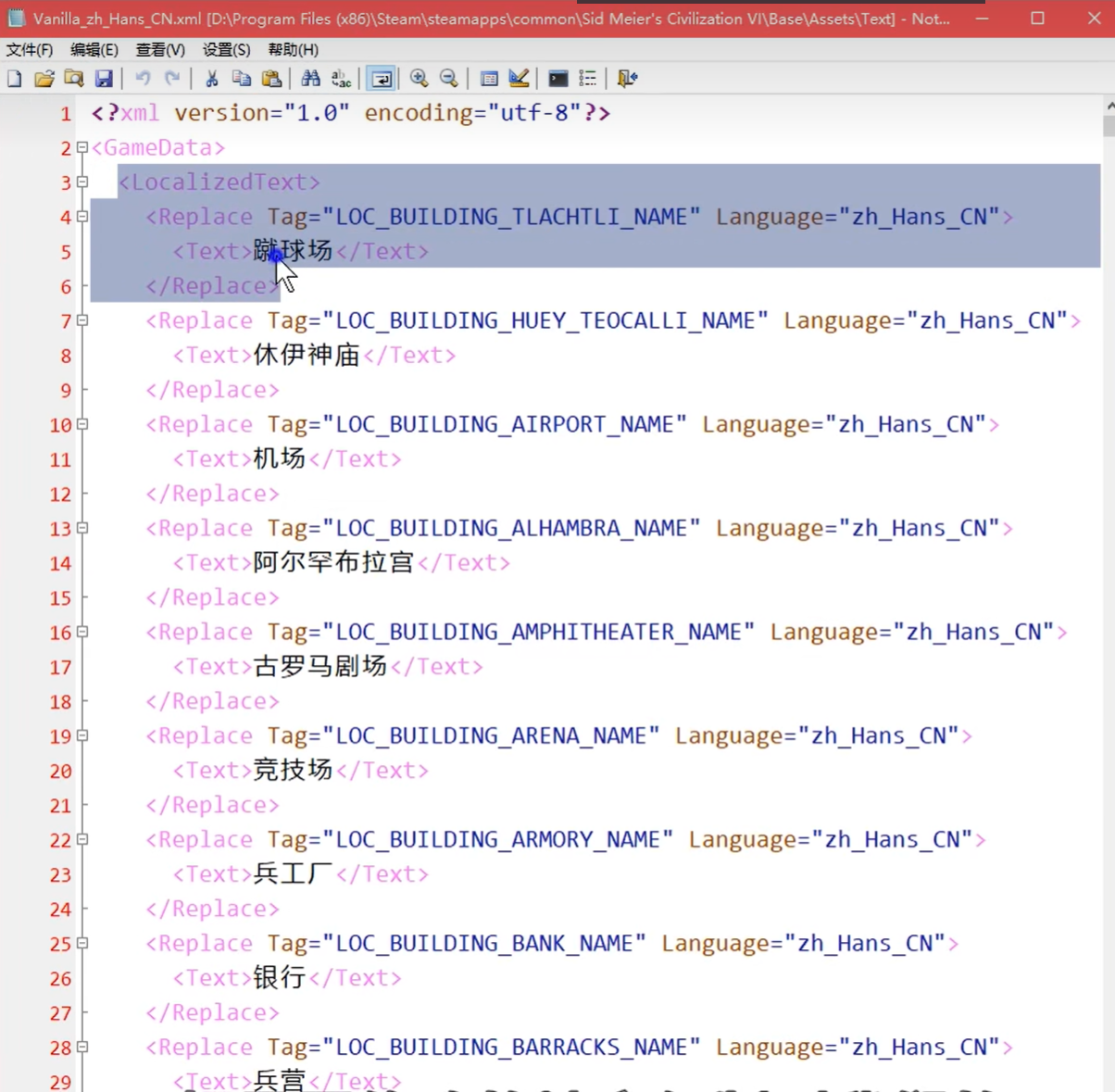Open the 编辑(E) menu

click(x=94, y=50)
